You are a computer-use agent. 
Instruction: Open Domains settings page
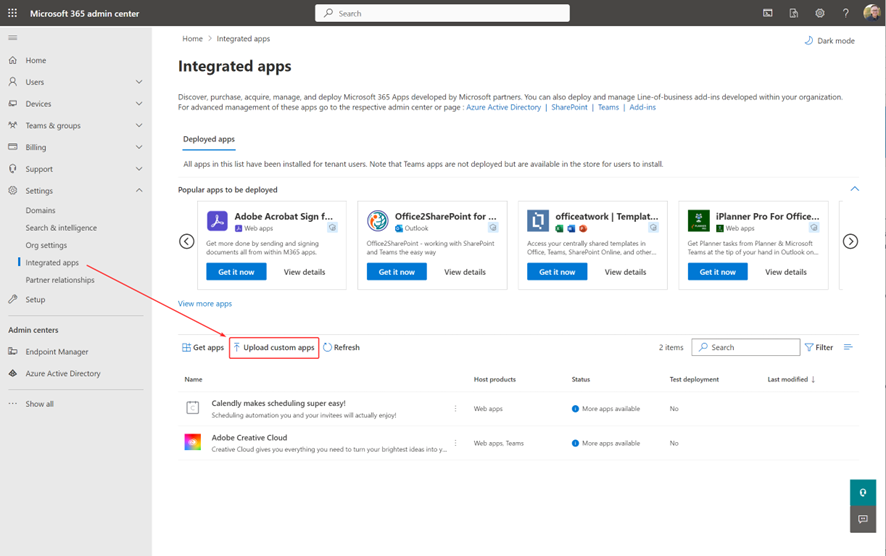40,210
